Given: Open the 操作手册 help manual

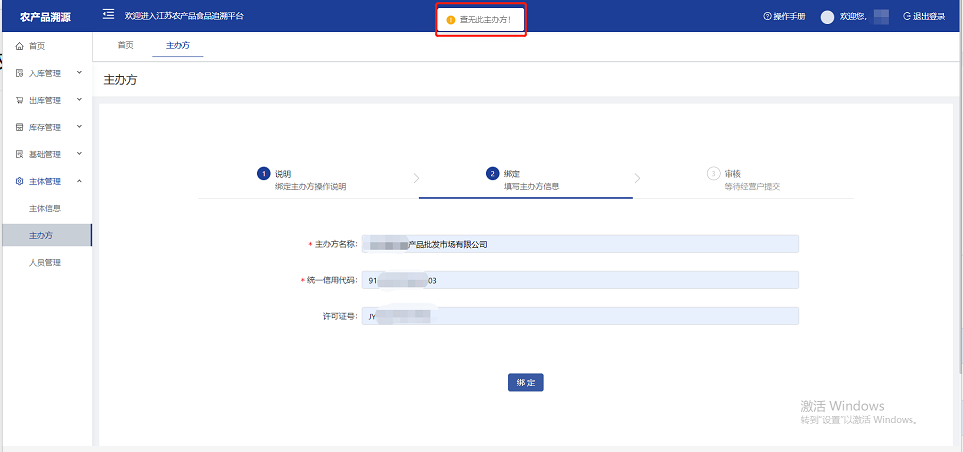Looking at the screenshot, I should (784, 17).
